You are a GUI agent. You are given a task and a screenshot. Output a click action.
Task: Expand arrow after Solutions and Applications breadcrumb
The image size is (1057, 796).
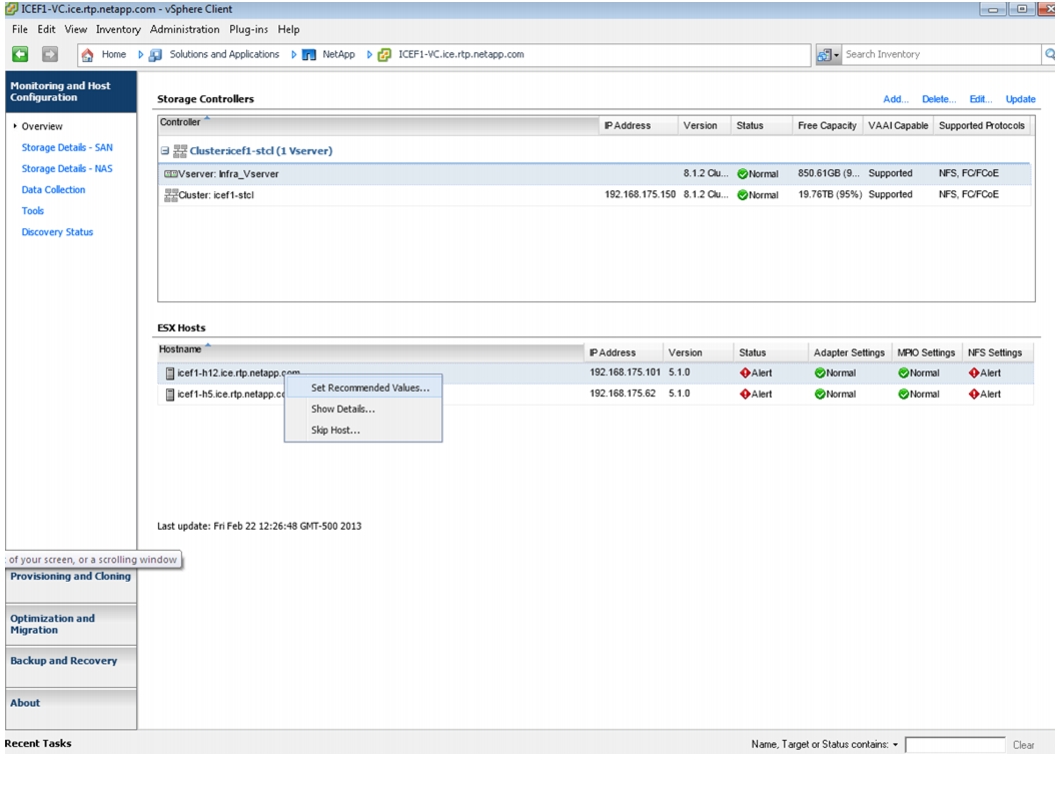(x=294, y=55)
